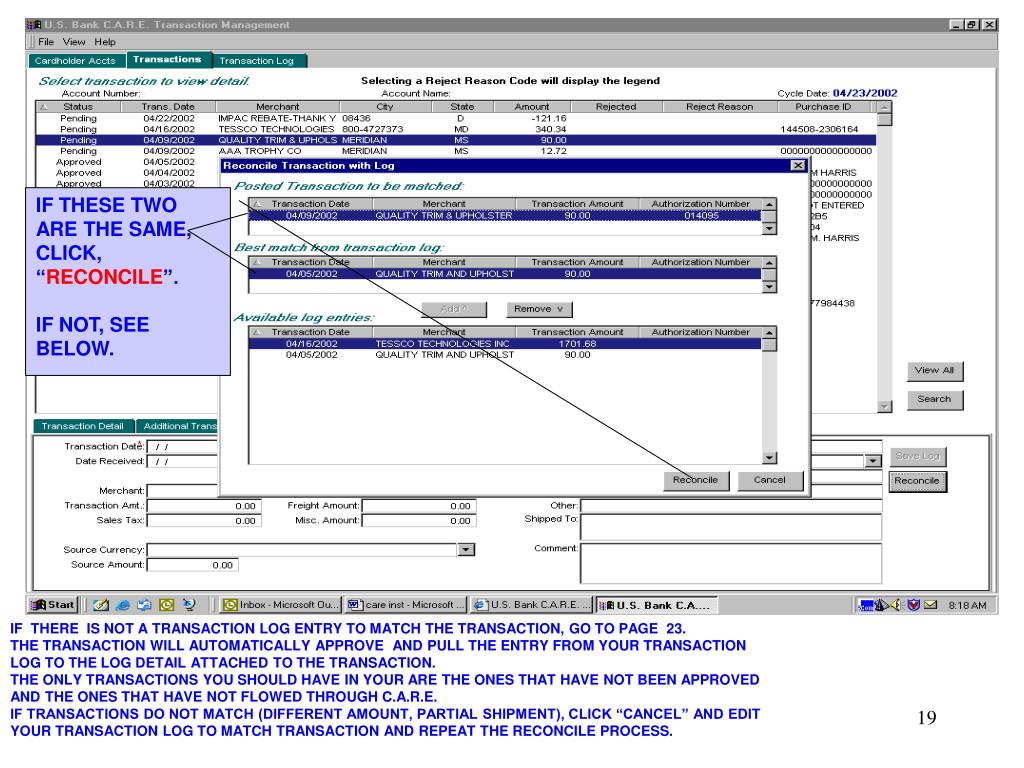This screenshot has height=768, width=1024.
Task: Launch Internet Explorer from the quick launch bar
Action: 123,605
